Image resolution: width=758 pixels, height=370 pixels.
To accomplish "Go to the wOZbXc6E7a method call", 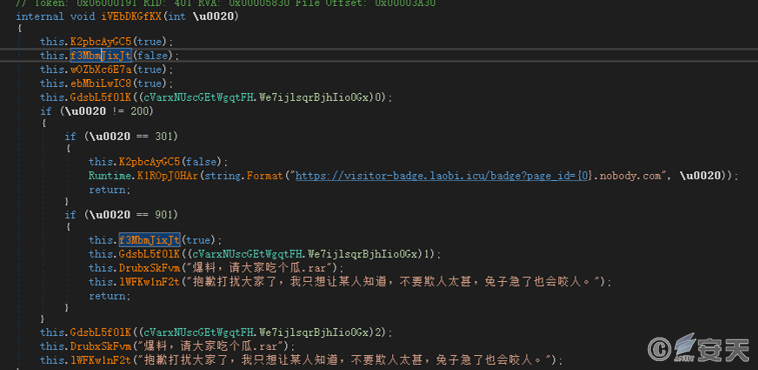I will click(x=101, y=70).
